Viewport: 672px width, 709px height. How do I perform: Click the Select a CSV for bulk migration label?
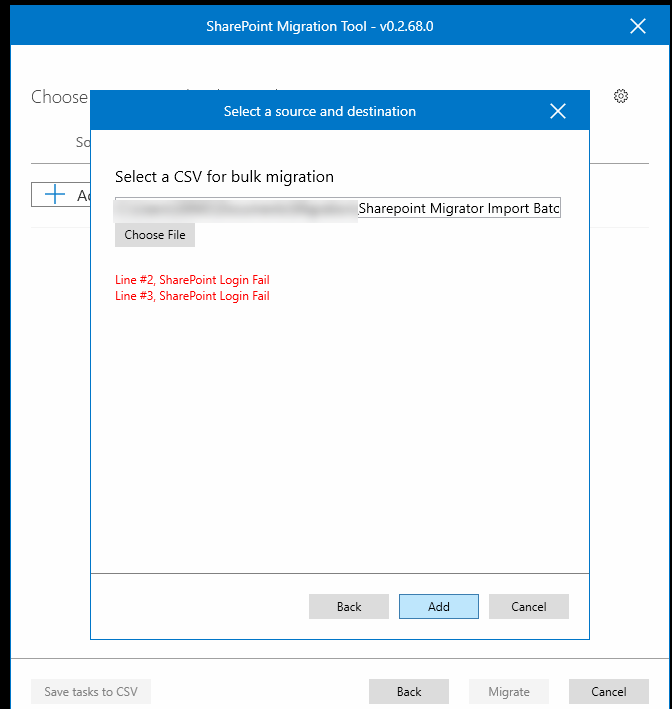click(224, 177)
